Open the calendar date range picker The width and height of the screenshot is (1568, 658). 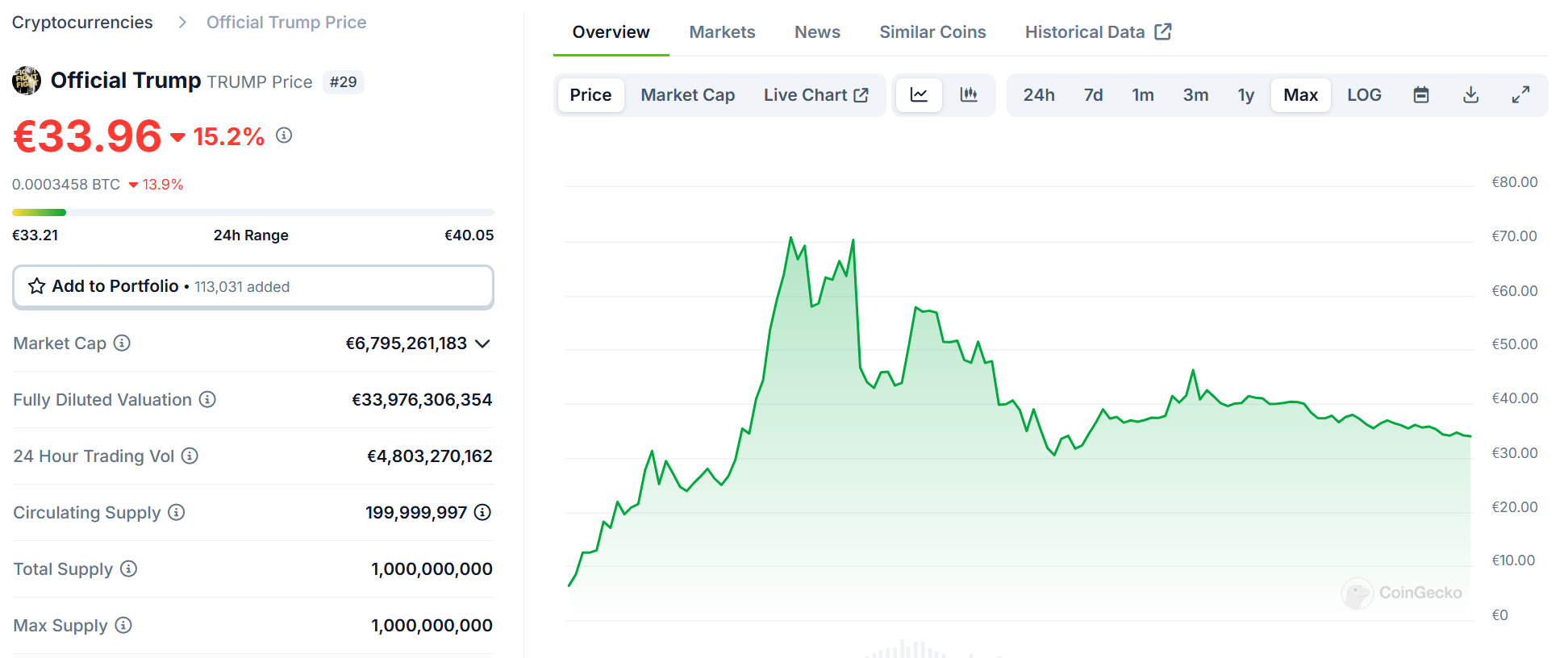click(1421, 95)
